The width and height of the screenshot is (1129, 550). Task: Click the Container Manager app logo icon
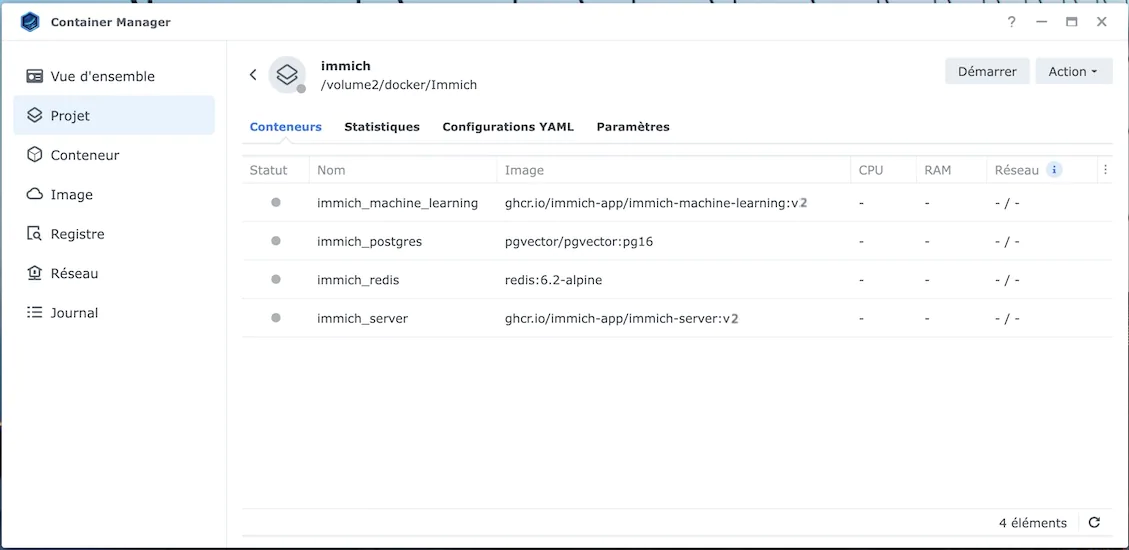click(30, 22)
